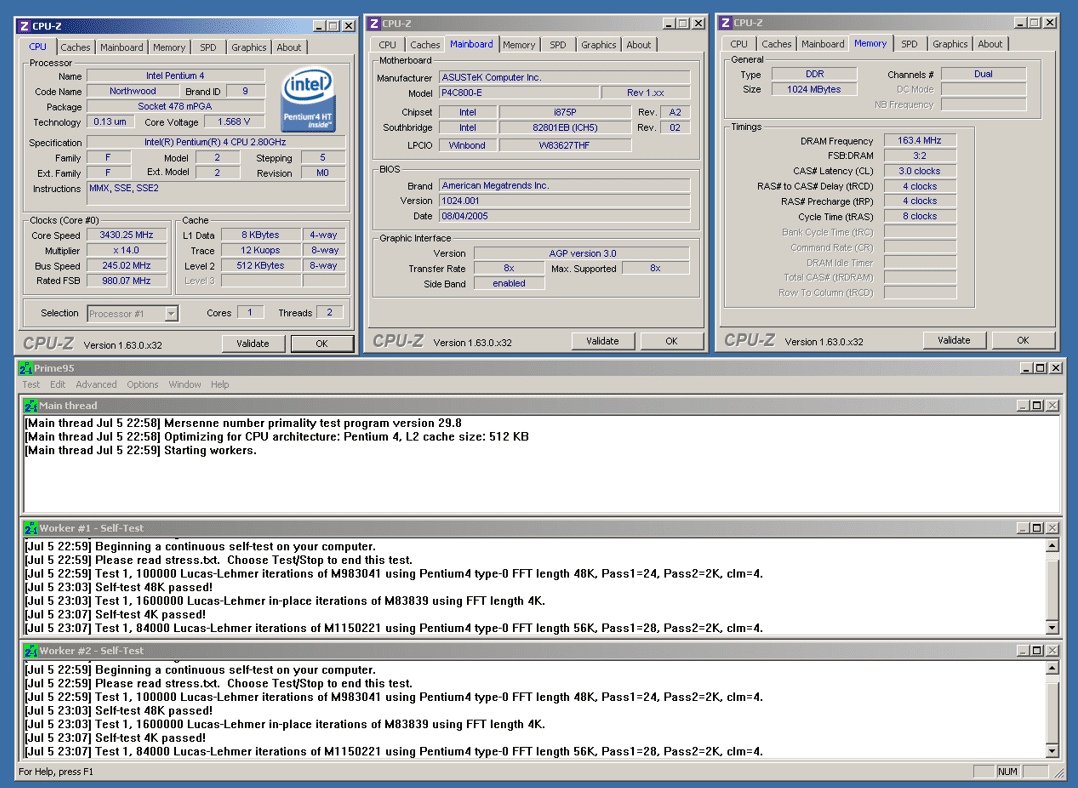Click Worker #2 scrollbar up arrow
Screen dimensions: 1078x788
1052,668
